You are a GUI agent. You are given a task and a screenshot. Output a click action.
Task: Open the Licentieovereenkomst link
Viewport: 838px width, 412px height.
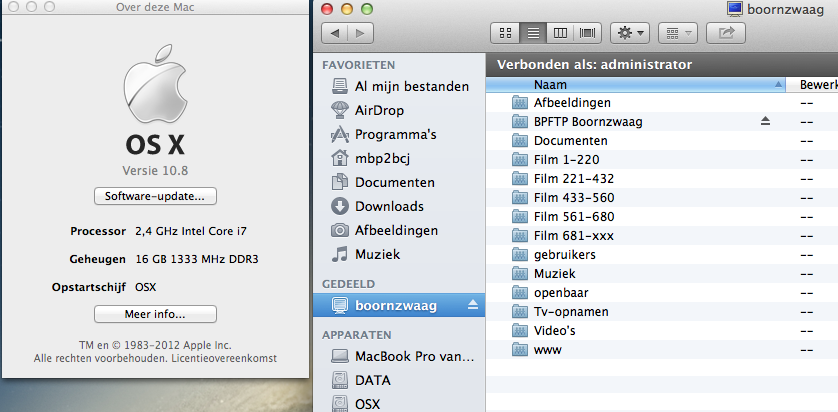click(x=224, y=359)
